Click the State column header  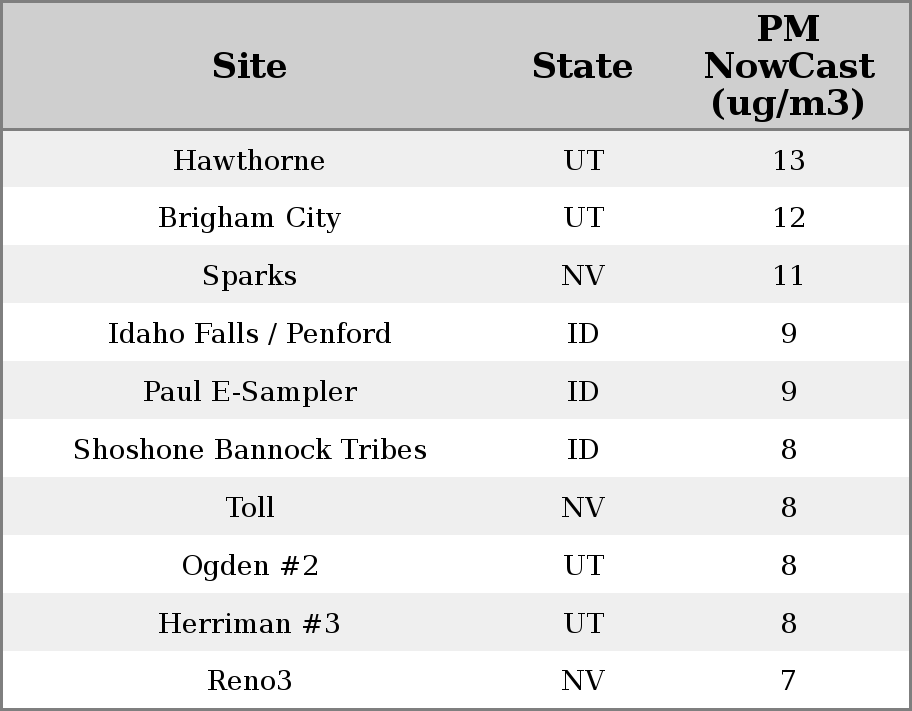tap(582, 66)
